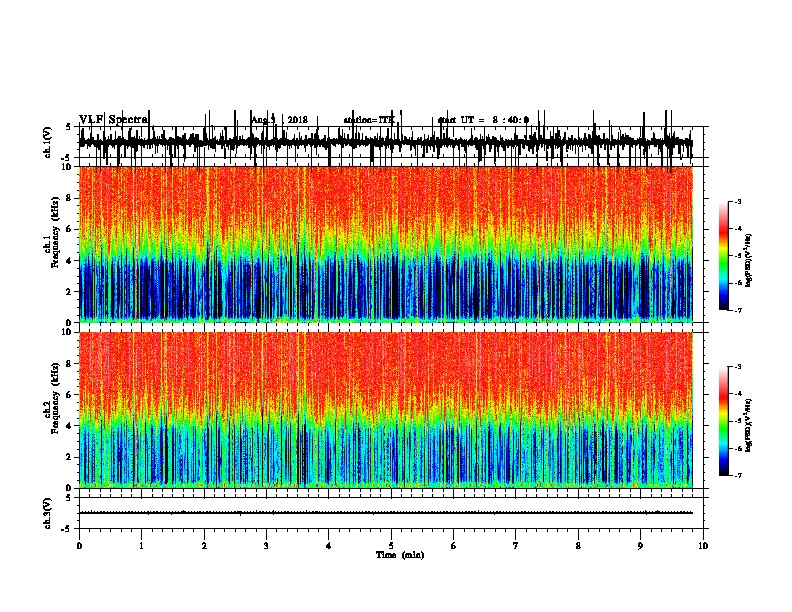This screenshot has height=612, width=792.
Task: Click the '2' minute tick on time axis
Action: pos(204,546)
